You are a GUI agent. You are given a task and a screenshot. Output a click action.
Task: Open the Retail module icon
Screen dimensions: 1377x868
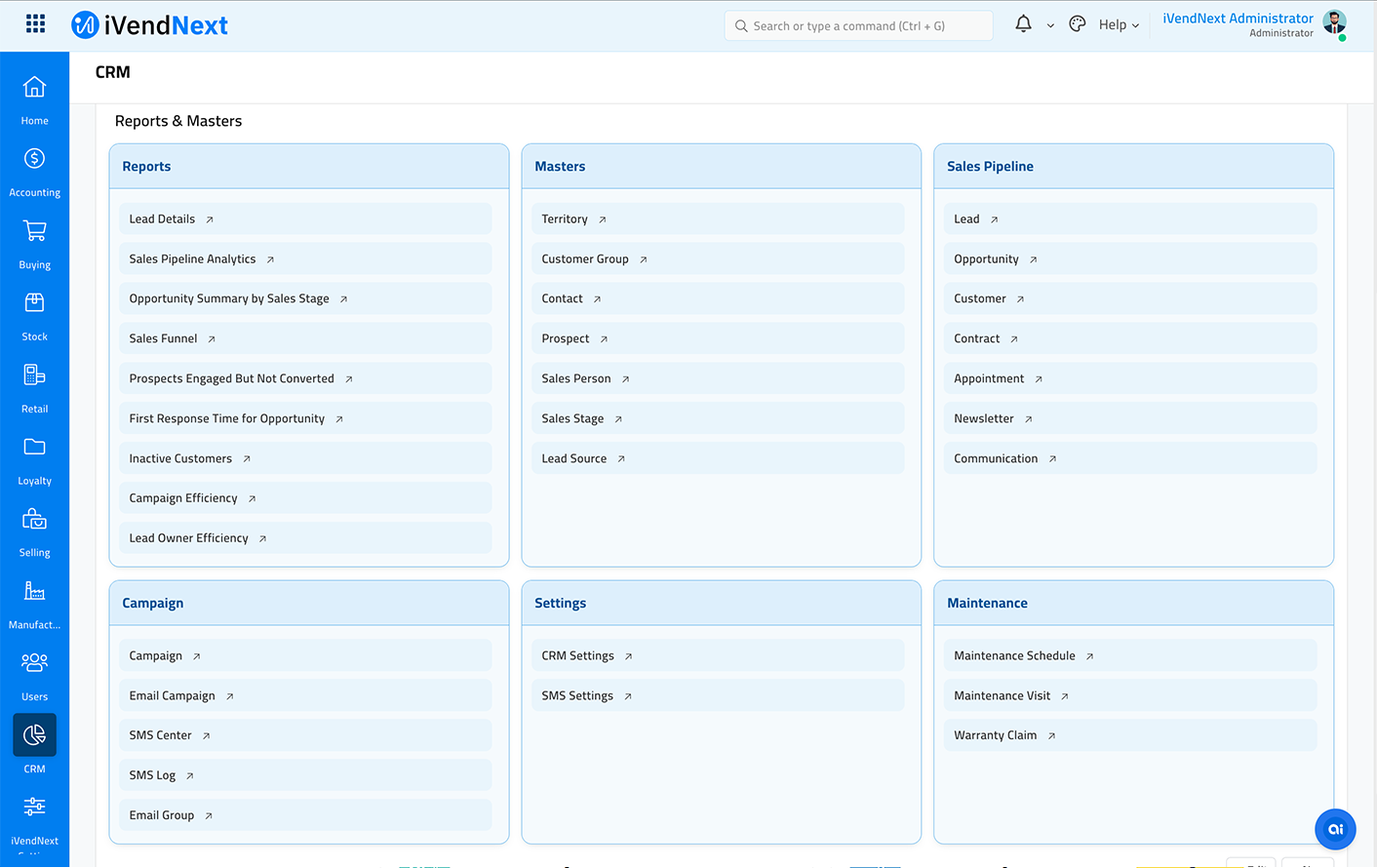34,375
